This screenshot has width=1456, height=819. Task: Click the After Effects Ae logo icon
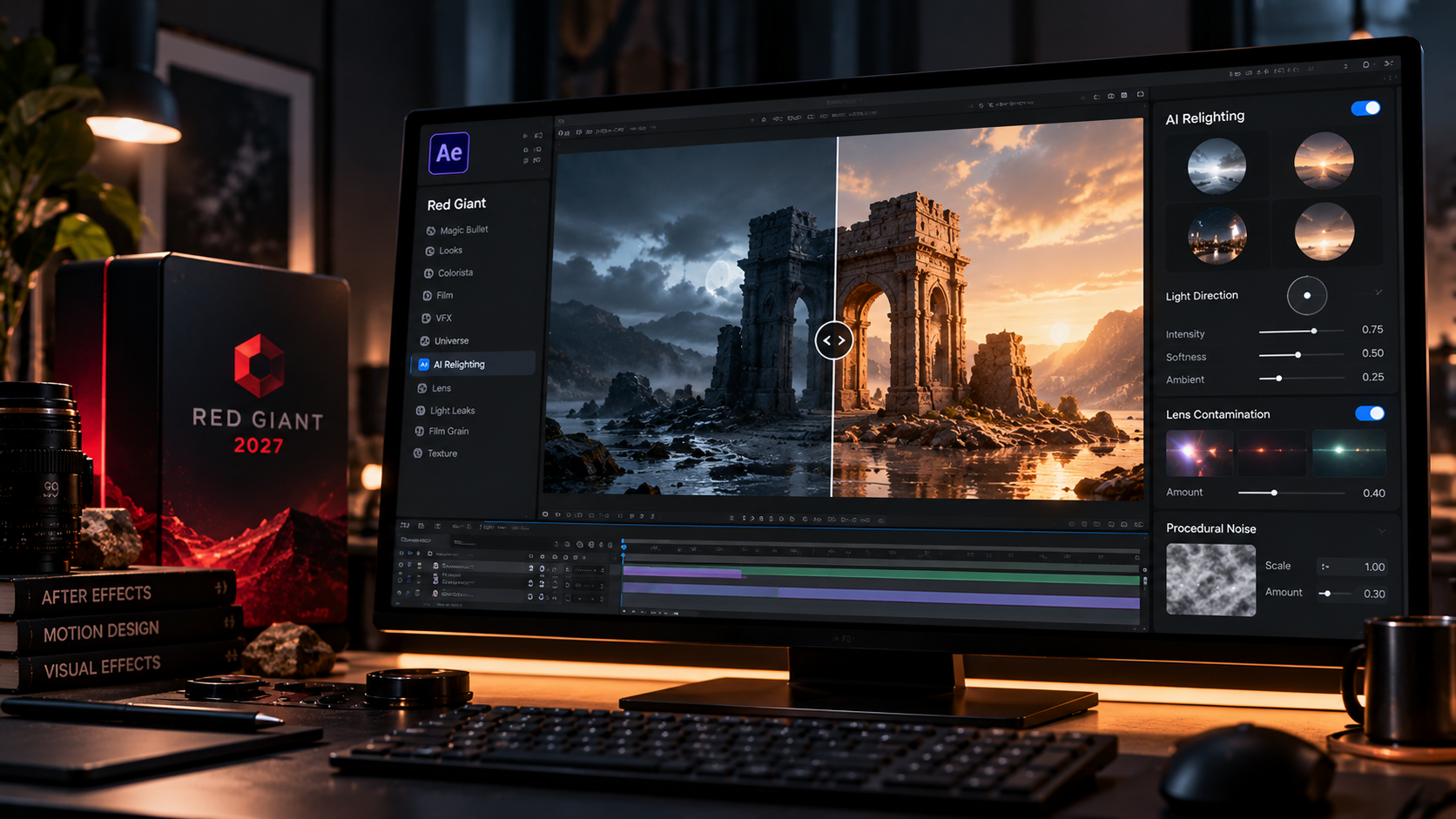(x=448, y=153)
